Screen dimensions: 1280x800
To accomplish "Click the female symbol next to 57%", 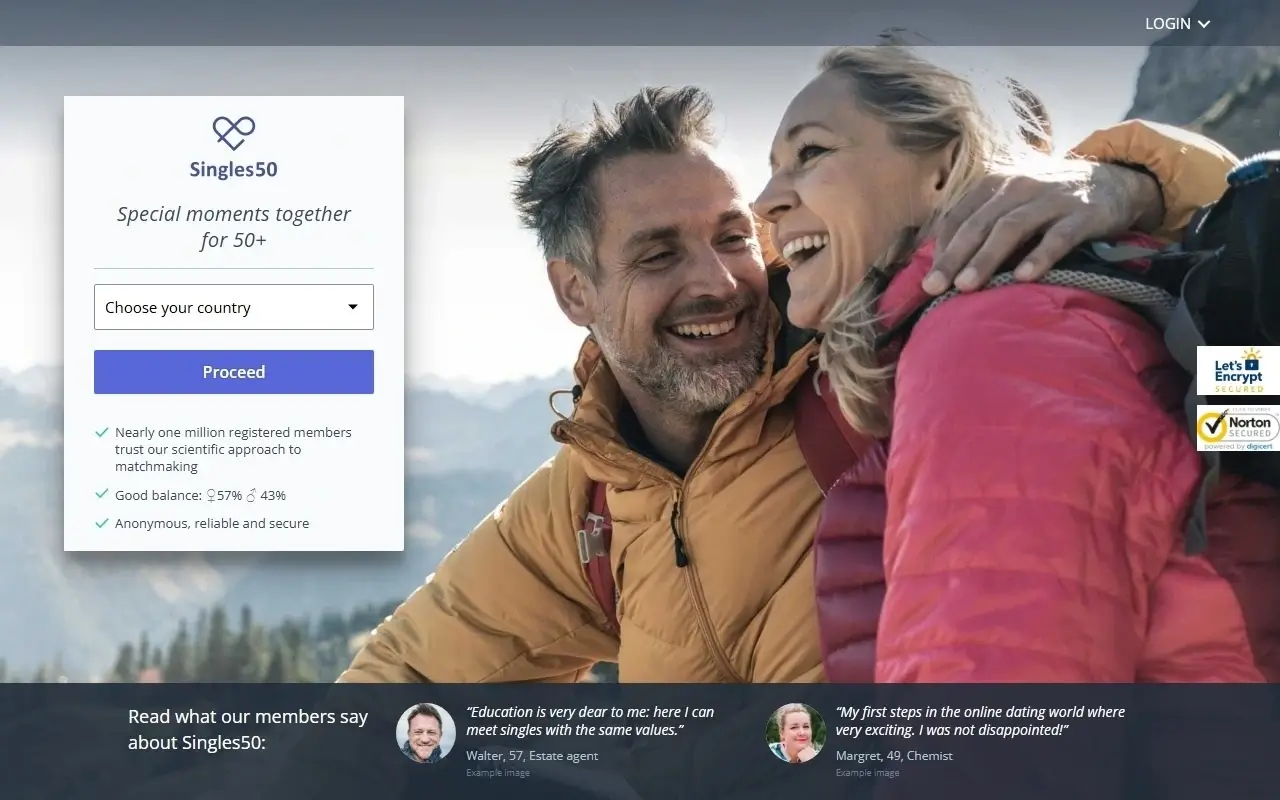I will pos(211,495).
